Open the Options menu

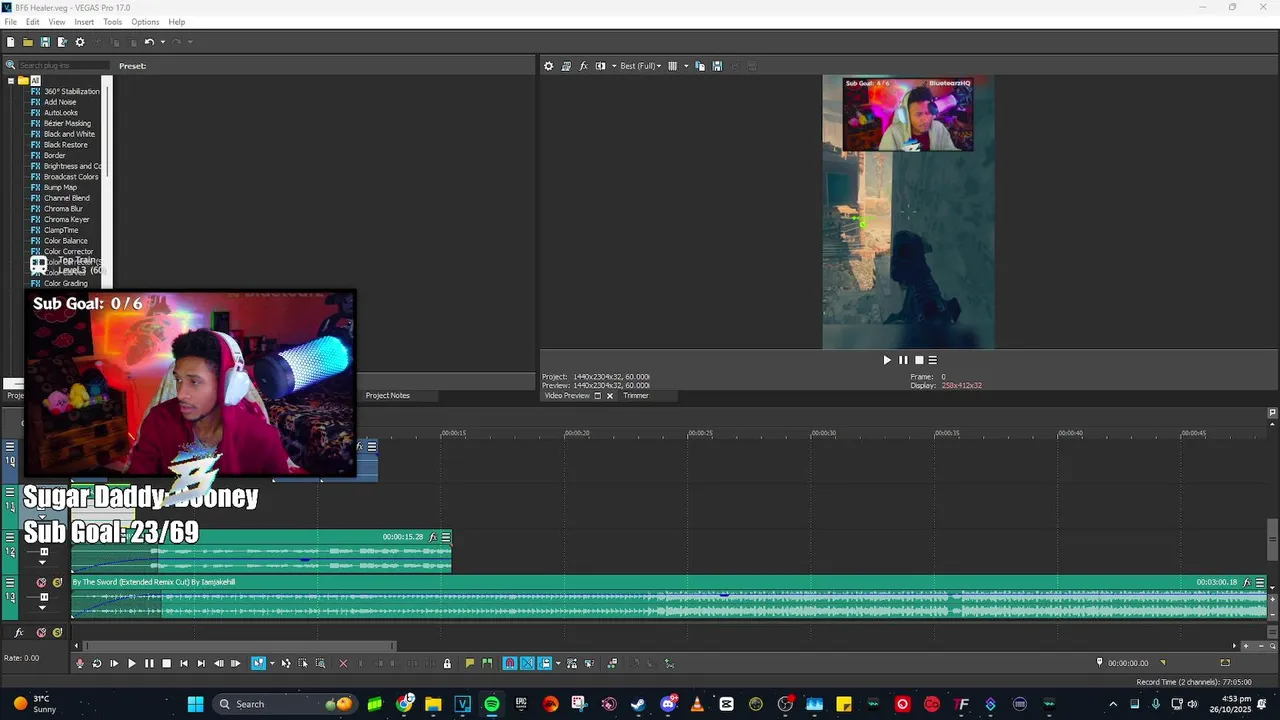(x=145, y=22)
